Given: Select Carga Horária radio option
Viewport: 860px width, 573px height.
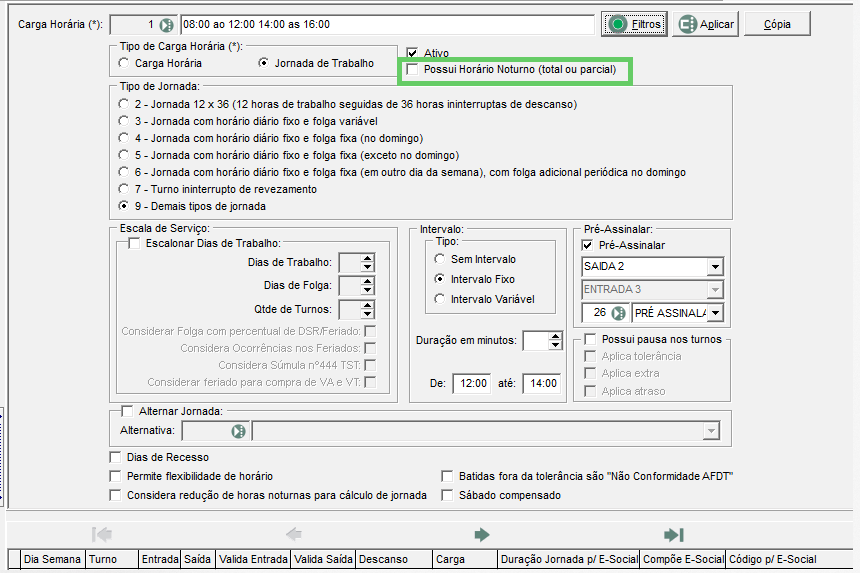Looking at the screenshot, I should 124,63.
